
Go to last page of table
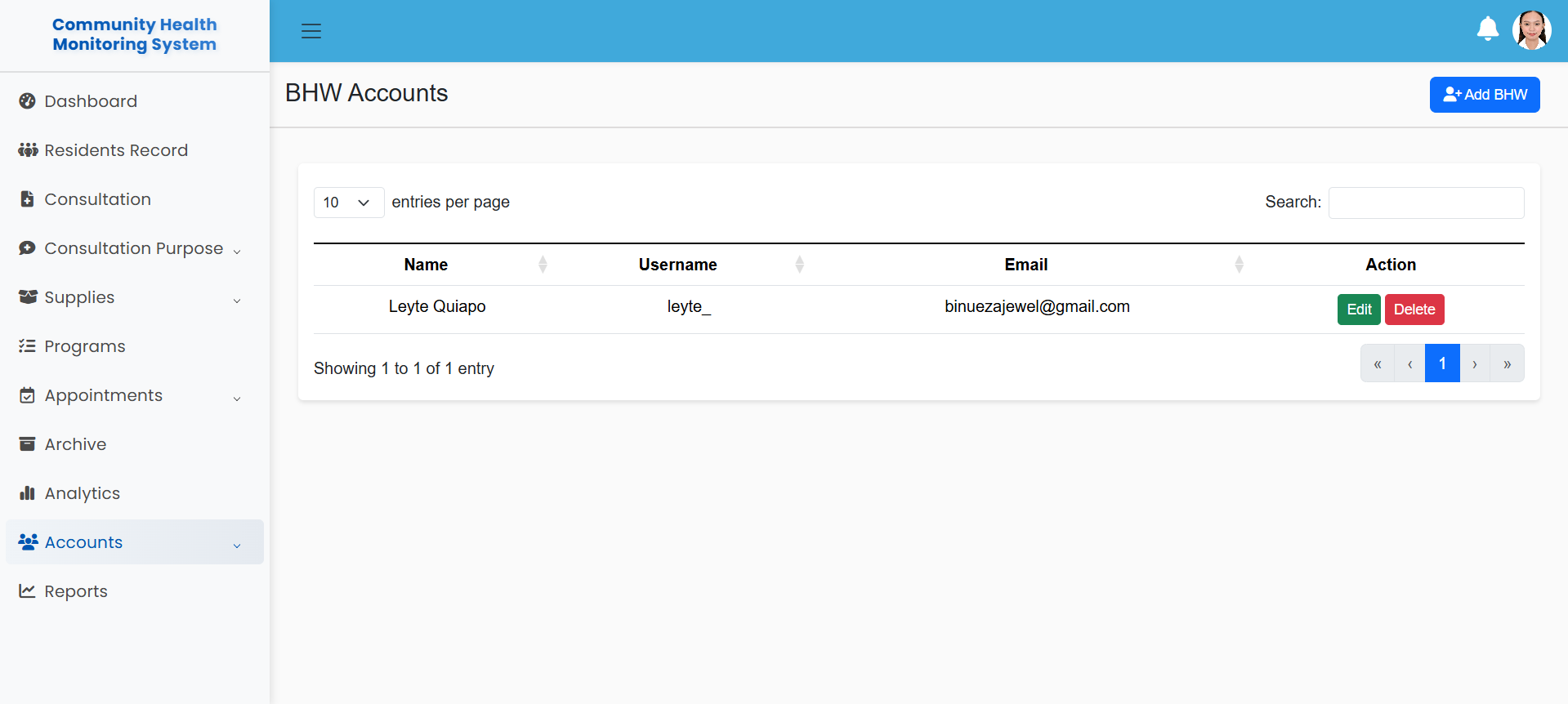click(1508, 363)
